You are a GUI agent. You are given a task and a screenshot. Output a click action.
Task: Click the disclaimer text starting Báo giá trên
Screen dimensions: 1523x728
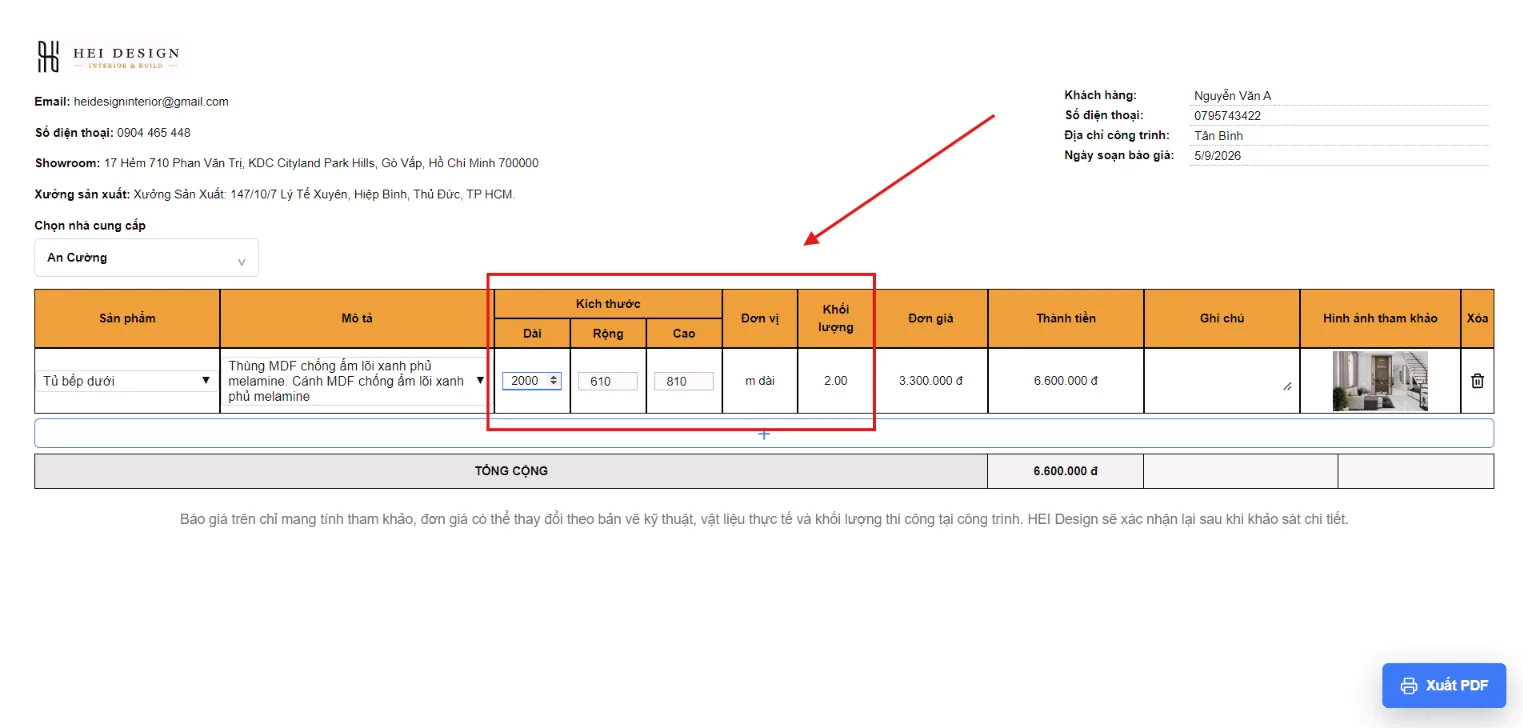[x=764, y=520]
